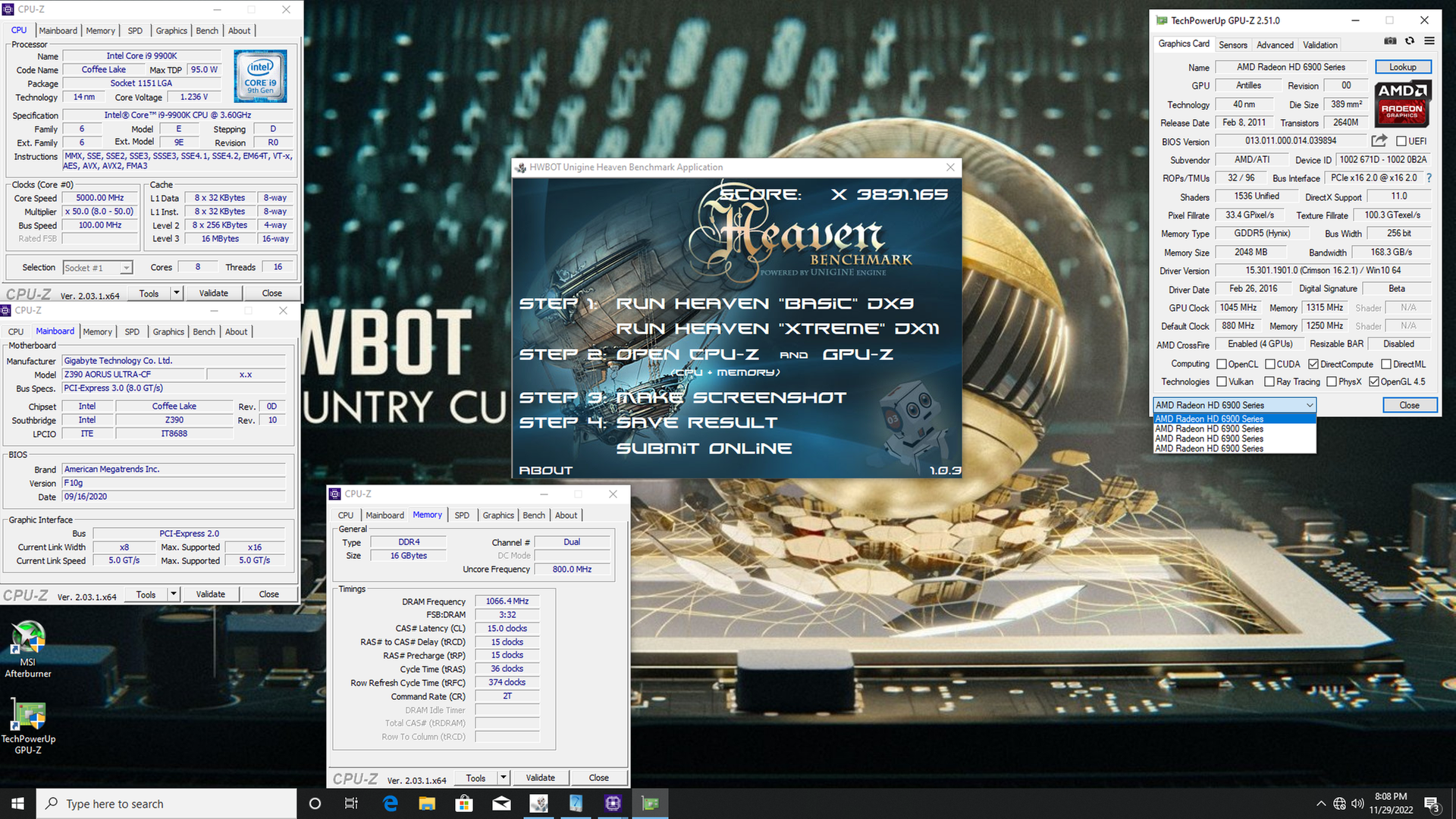This screenshot has width=1456, height=819.
Task: Click Validate in CPU-Z Memory window
Action: (540, 777)
